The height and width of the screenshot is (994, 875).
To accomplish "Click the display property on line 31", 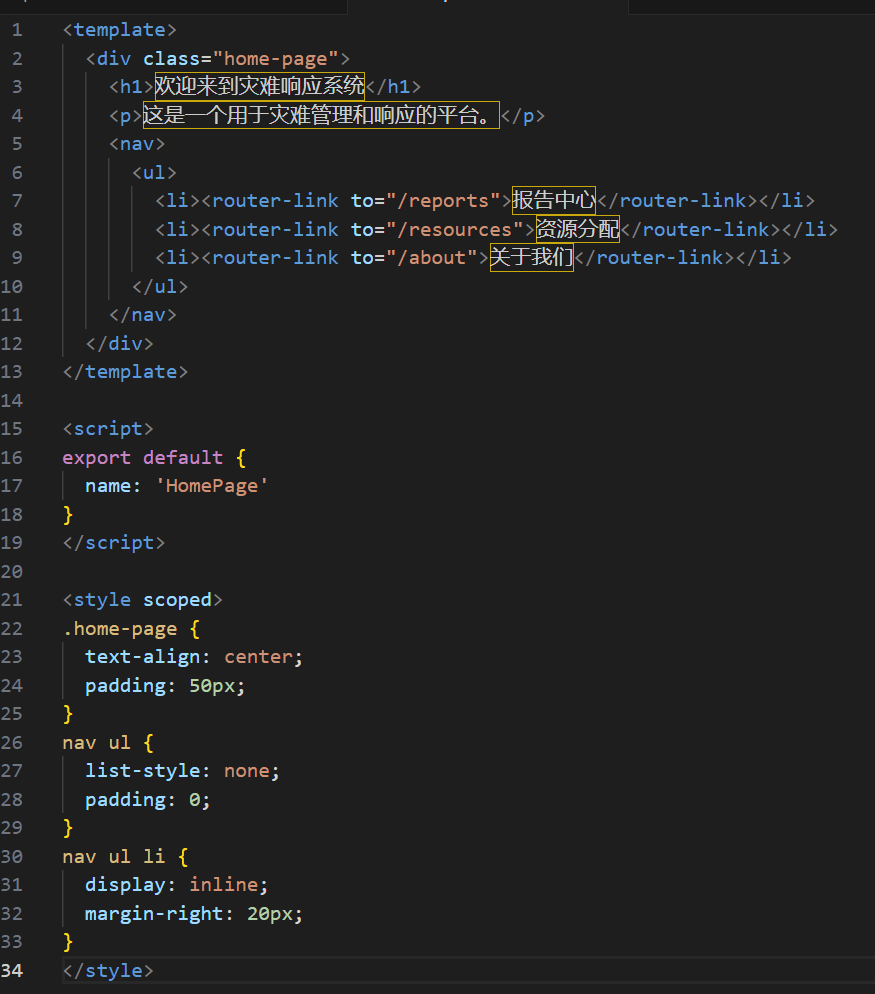I will [125, 886].
